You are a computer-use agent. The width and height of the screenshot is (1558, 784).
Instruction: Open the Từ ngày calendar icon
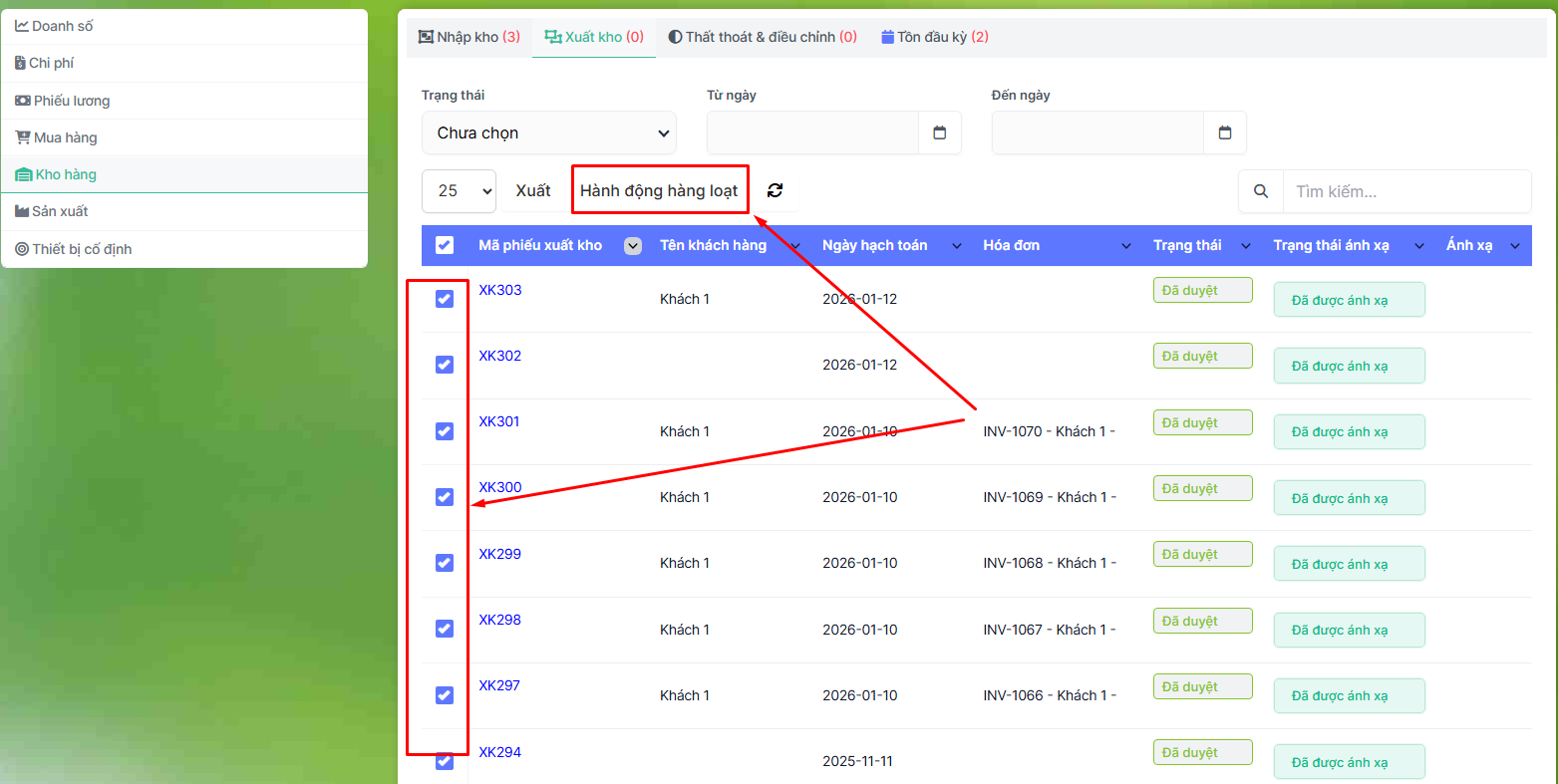click(x=939, y=132)
